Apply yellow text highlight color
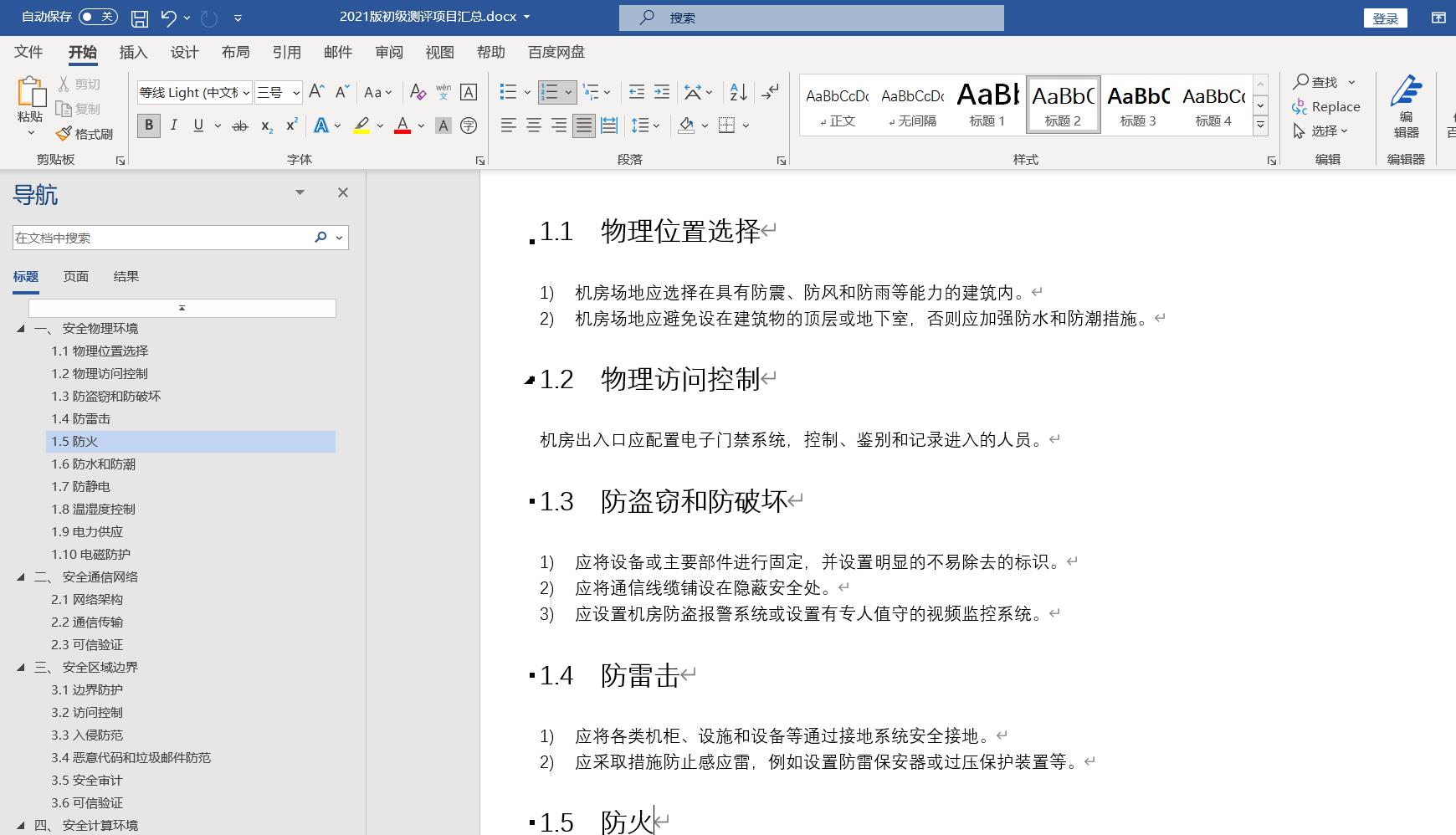The width and height of the screenshot is (1456, 835). 361,126
